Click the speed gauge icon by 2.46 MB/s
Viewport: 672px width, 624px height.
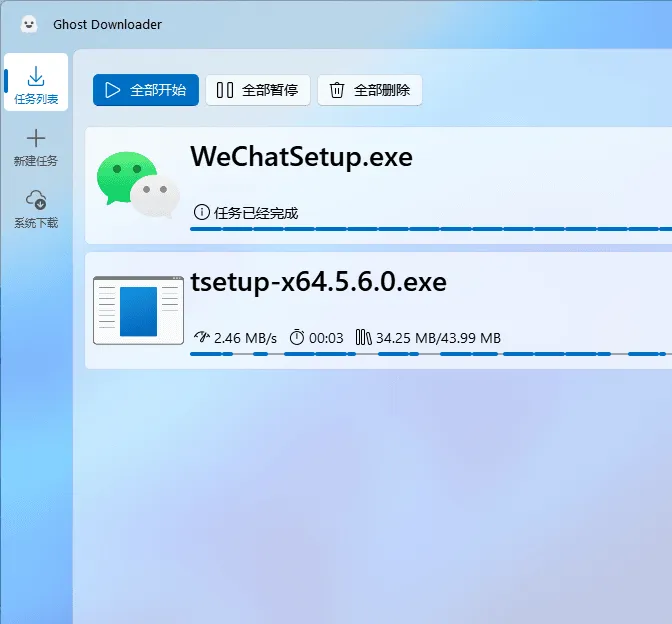(201, 337)
